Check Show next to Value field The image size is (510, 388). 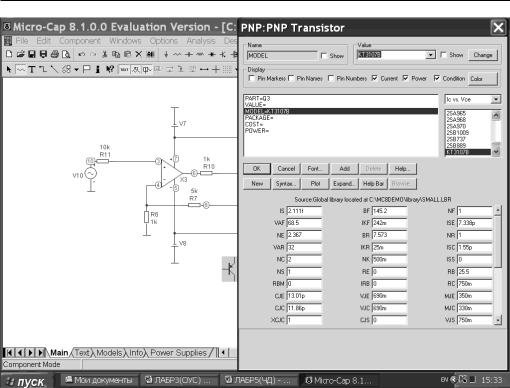pos(443,55)
